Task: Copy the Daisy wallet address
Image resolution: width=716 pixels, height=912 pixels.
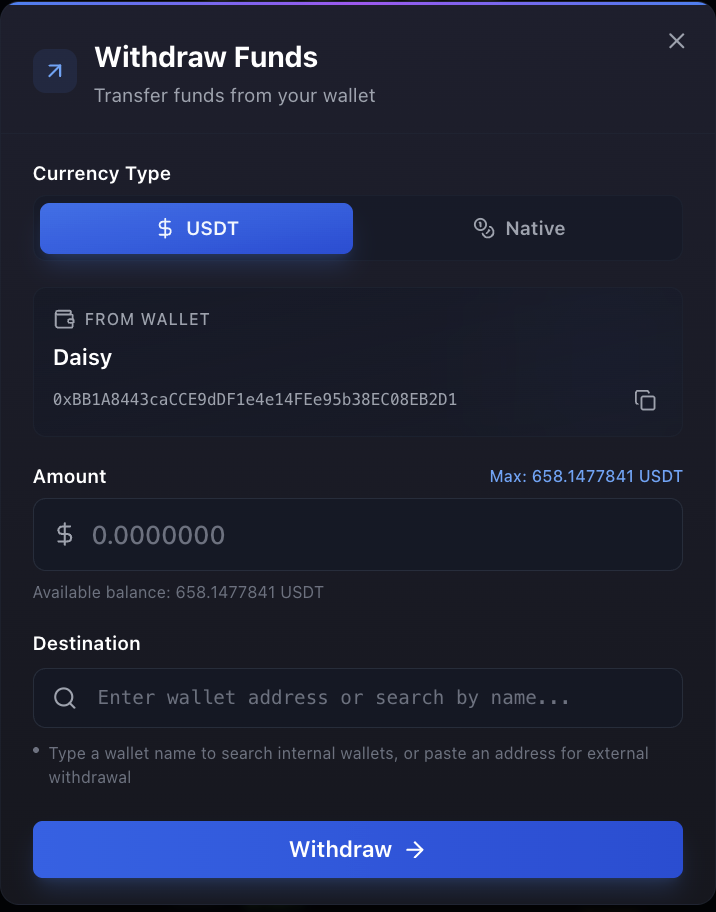Action: click(x=645, y=399)
